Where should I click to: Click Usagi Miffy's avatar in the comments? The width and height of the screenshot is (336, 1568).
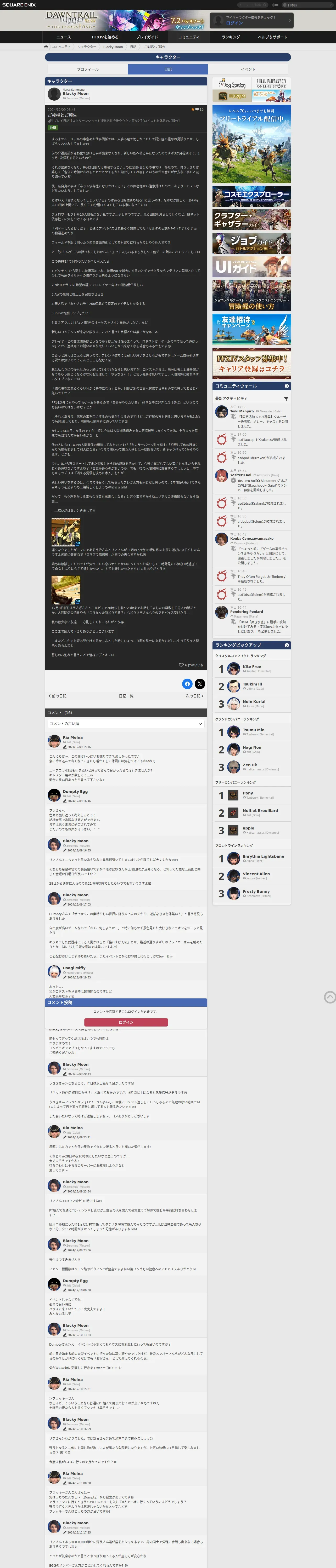coord(54,971)
